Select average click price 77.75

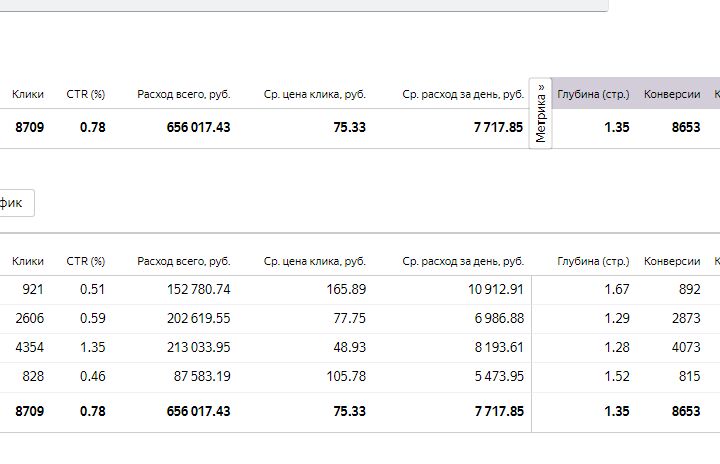click(350, 318)
